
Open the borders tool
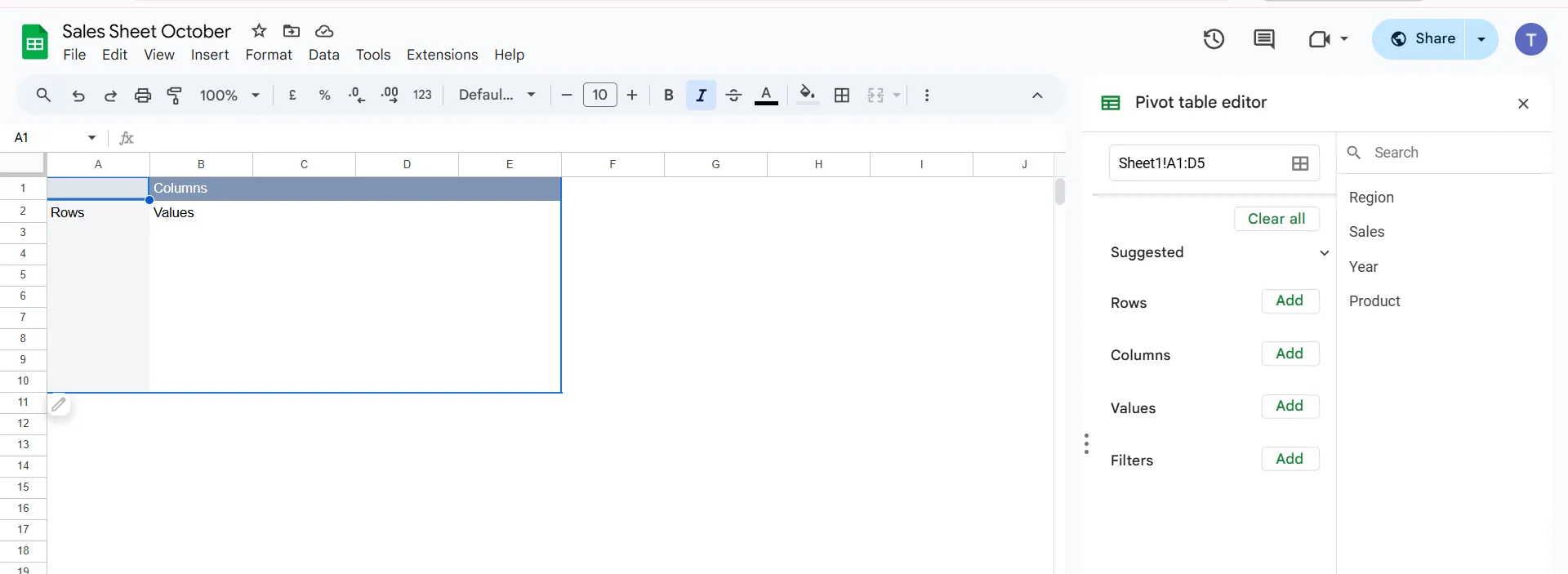(842, 95)
